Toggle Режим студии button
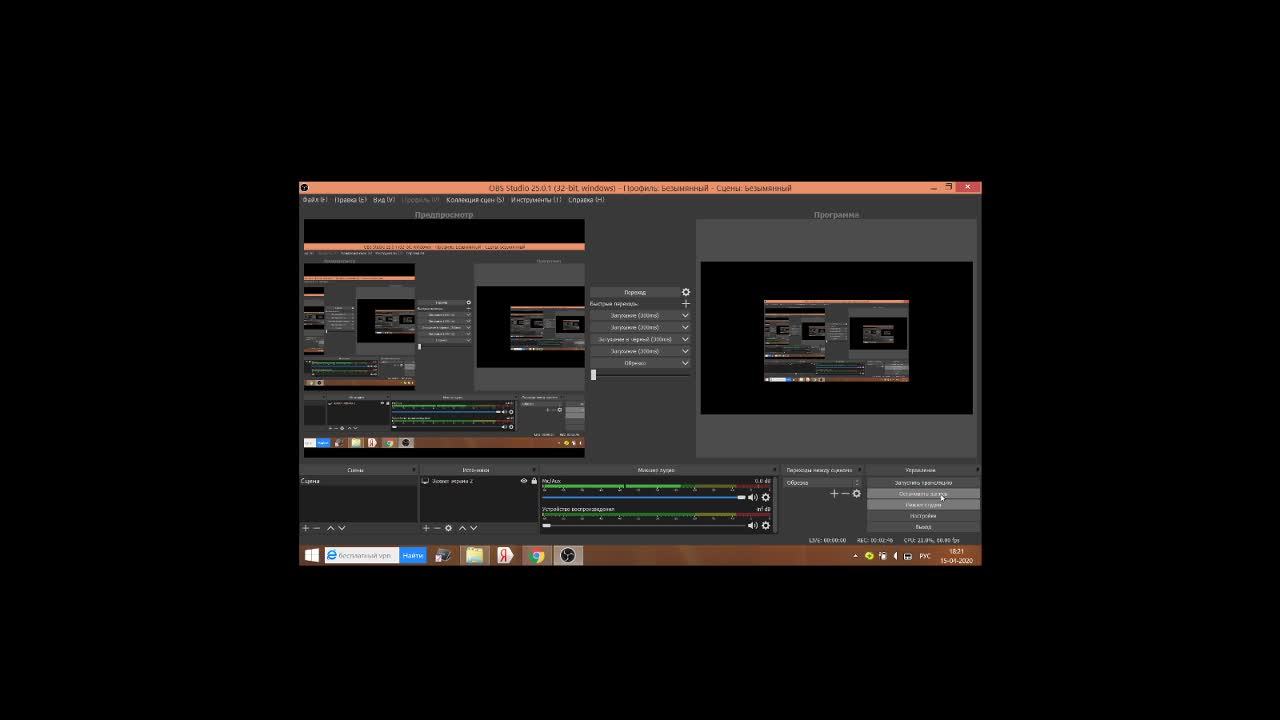Screen dimensions: 1280x720 point(923,505)
